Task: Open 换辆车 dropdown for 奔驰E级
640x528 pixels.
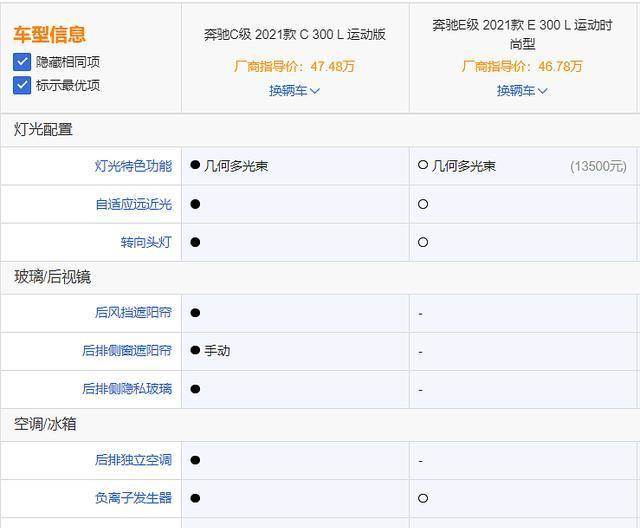Action: click(x=522, y=91)
